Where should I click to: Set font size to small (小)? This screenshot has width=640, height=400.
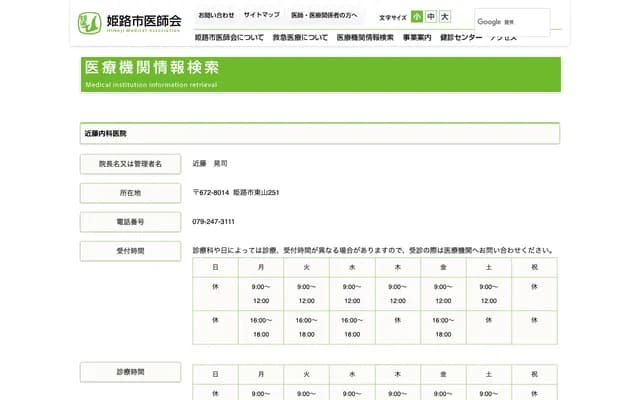(417, 17)
